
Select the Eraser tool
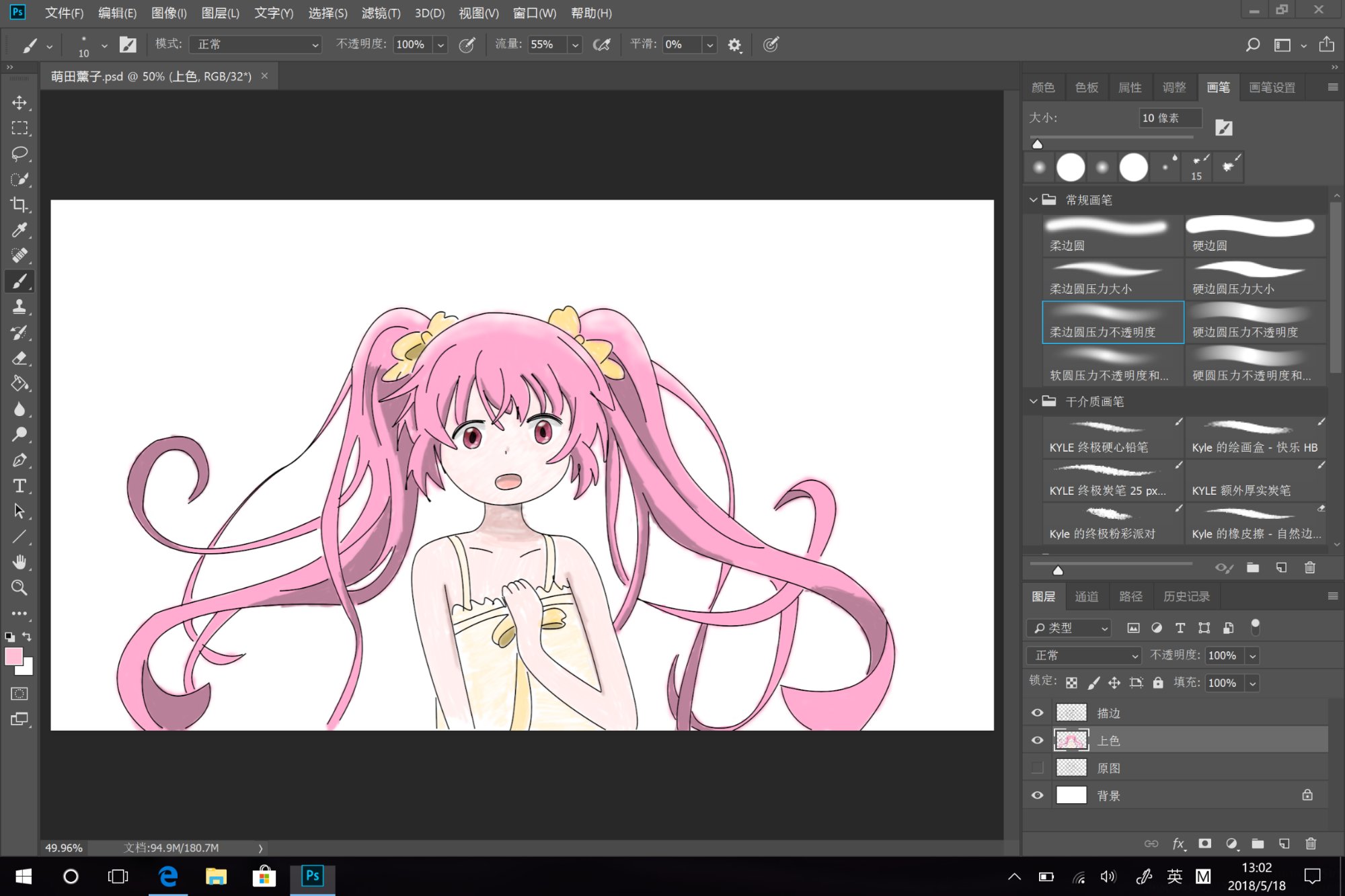[20, 358]
